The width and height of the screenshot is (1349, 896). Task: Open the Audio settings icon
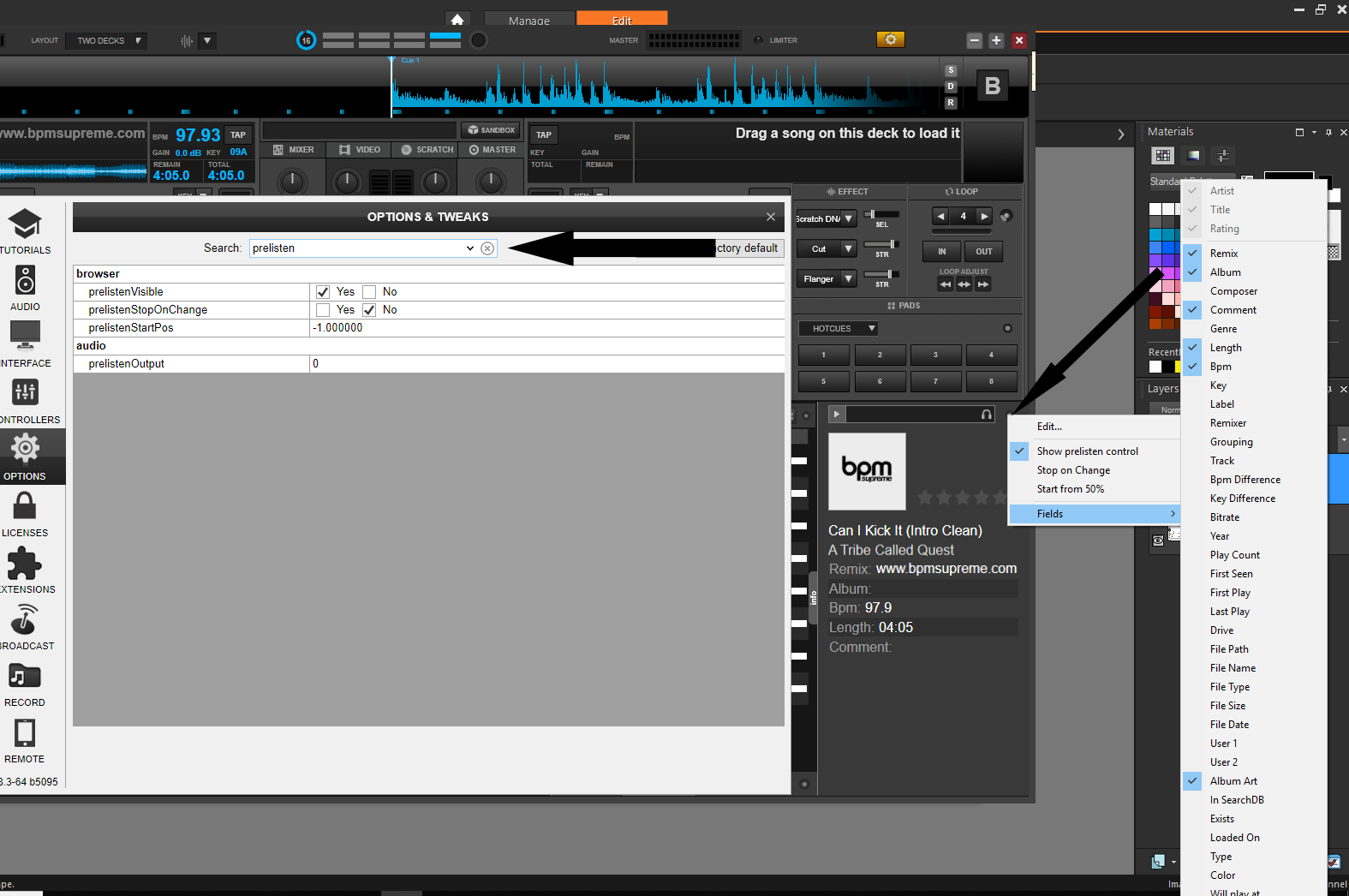pos(25,280)
